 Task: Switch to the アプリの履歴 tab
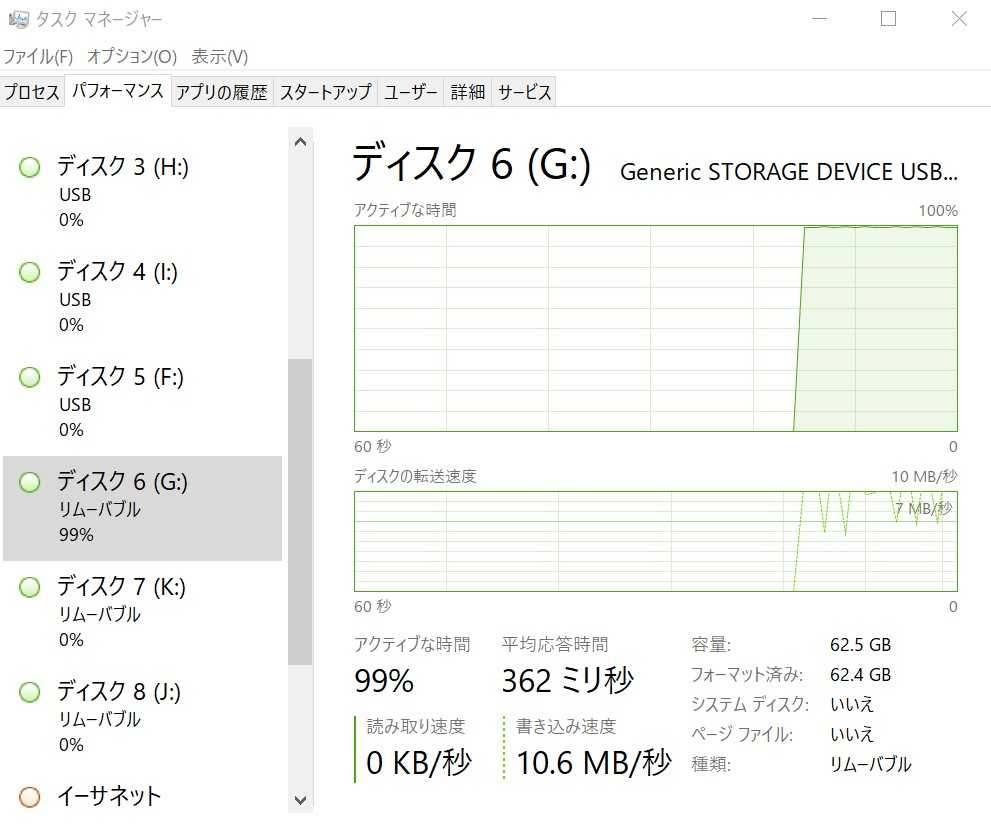click(x=222, y=92)
